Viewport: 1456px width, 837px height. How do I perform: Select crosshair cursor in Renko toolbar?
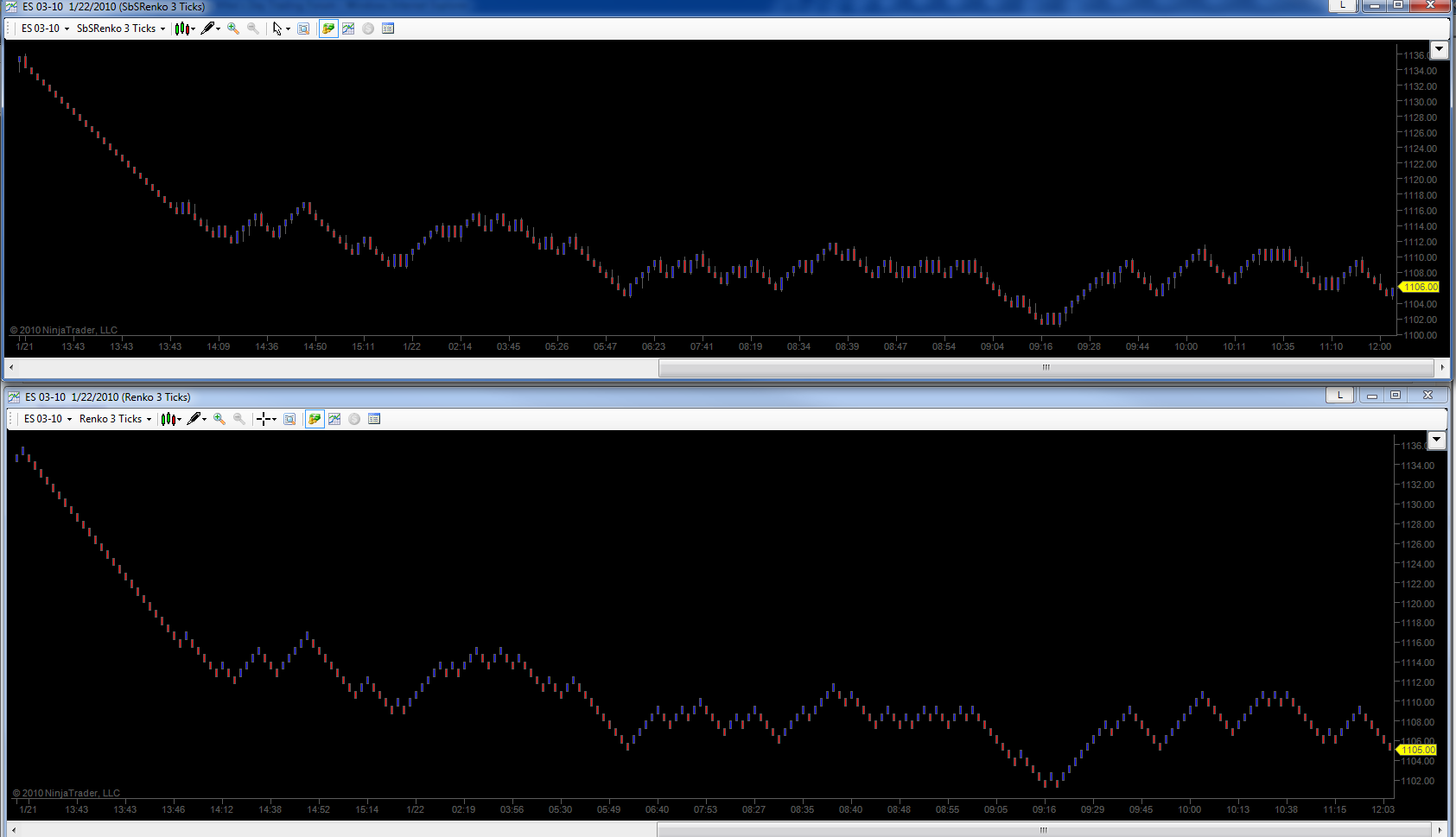pos(263,419)
